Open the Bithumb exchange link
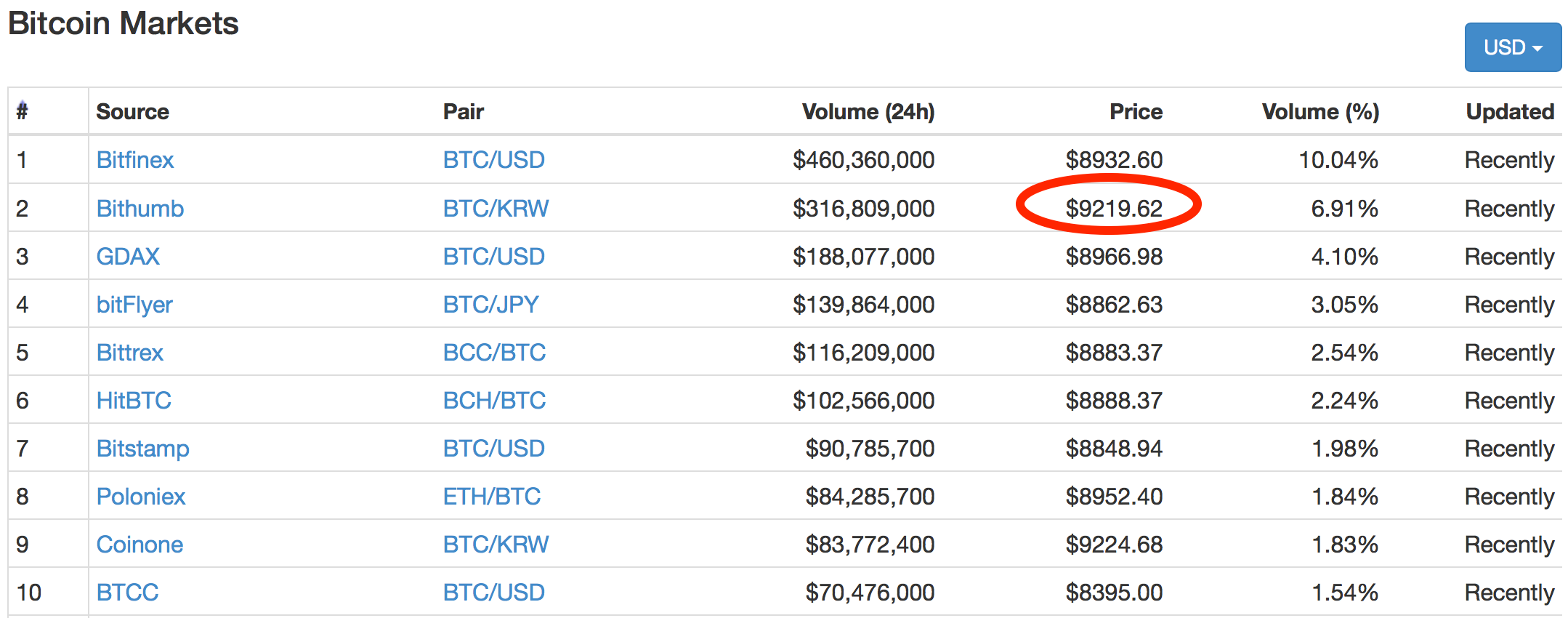The height and width of the screenshot is (618, 1568). [140, 209]
